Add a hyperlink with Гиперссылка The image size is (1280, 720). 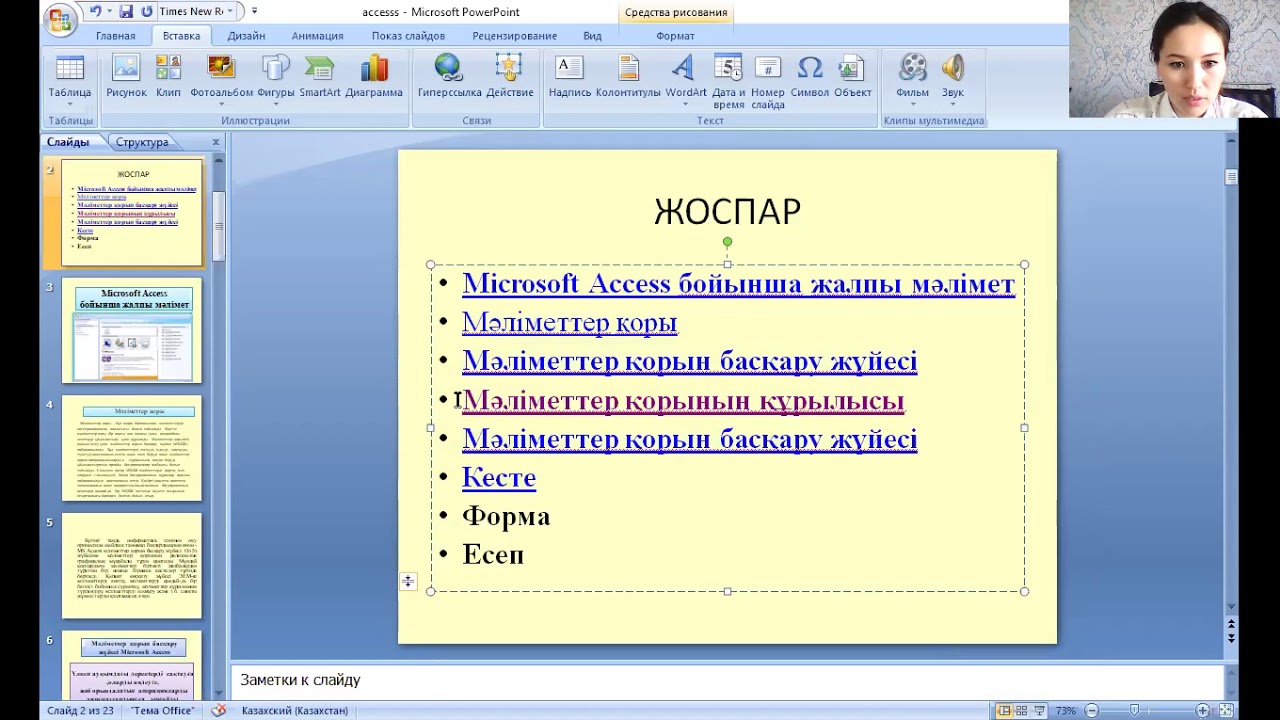449,78
